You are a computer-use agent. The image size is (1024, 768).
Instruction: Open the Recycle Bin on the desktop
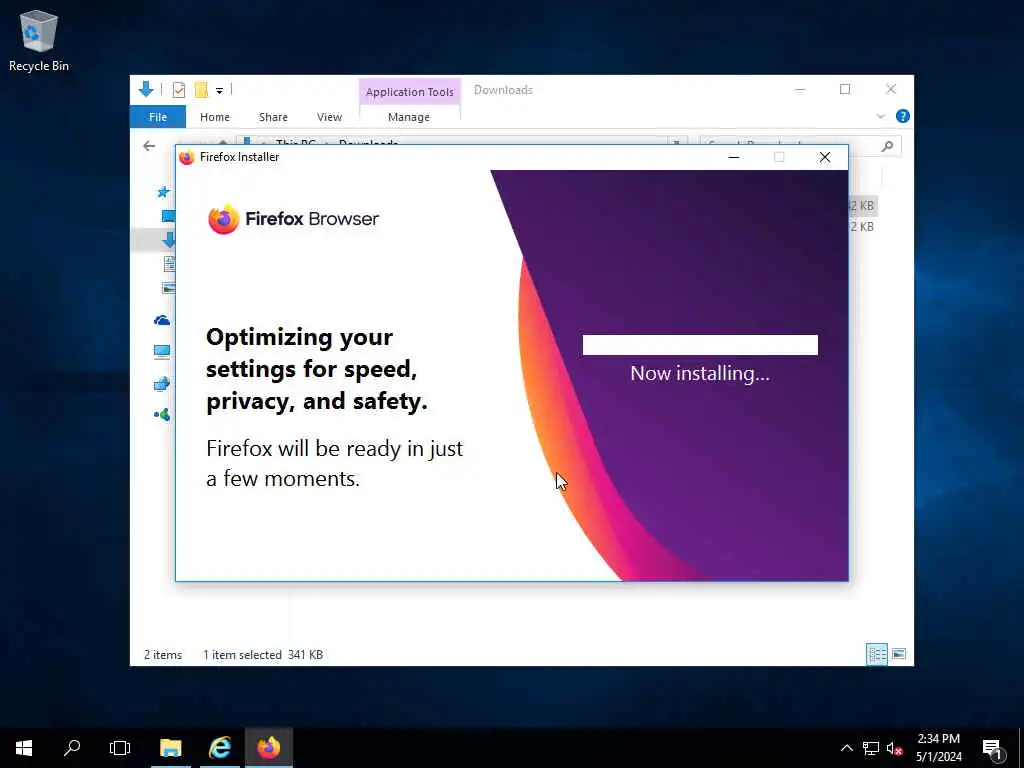coord(39,41)
